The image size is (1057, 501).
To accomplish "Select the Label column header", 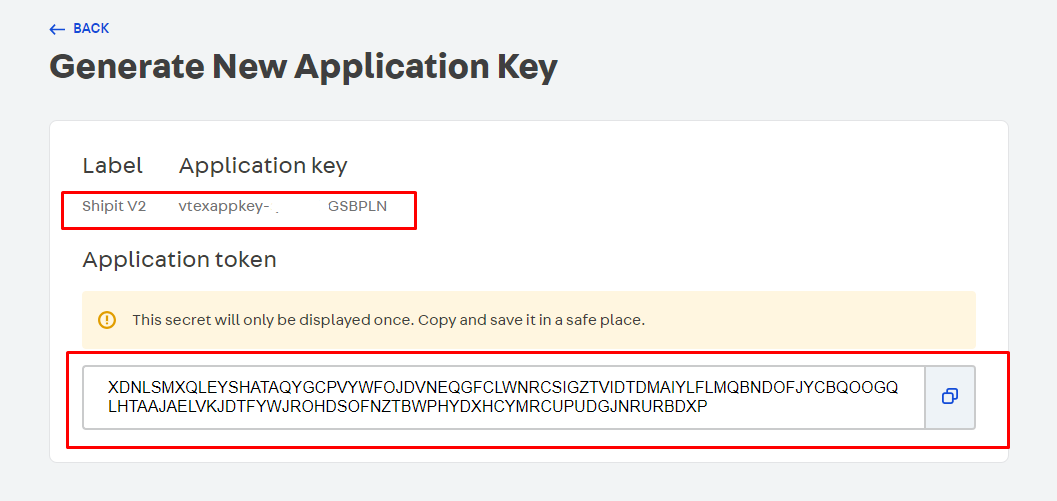I will (113, 165).
